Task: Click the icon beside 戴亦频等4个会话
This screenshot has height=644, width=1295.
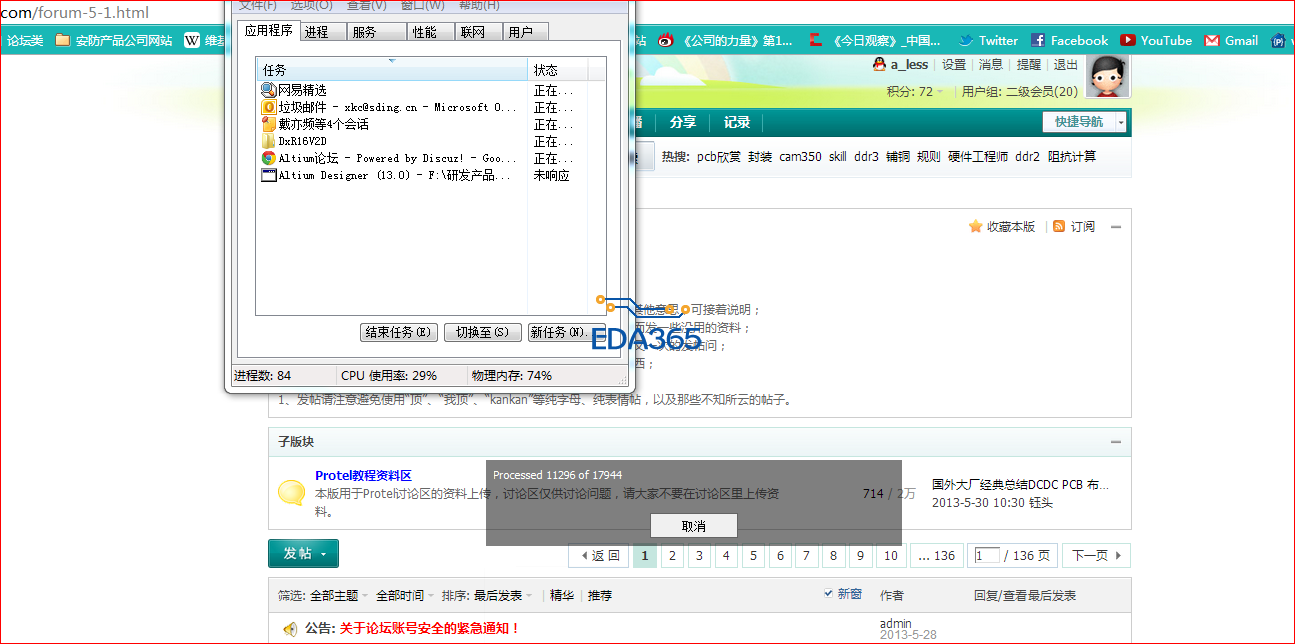Action: [x=268, y=124]
